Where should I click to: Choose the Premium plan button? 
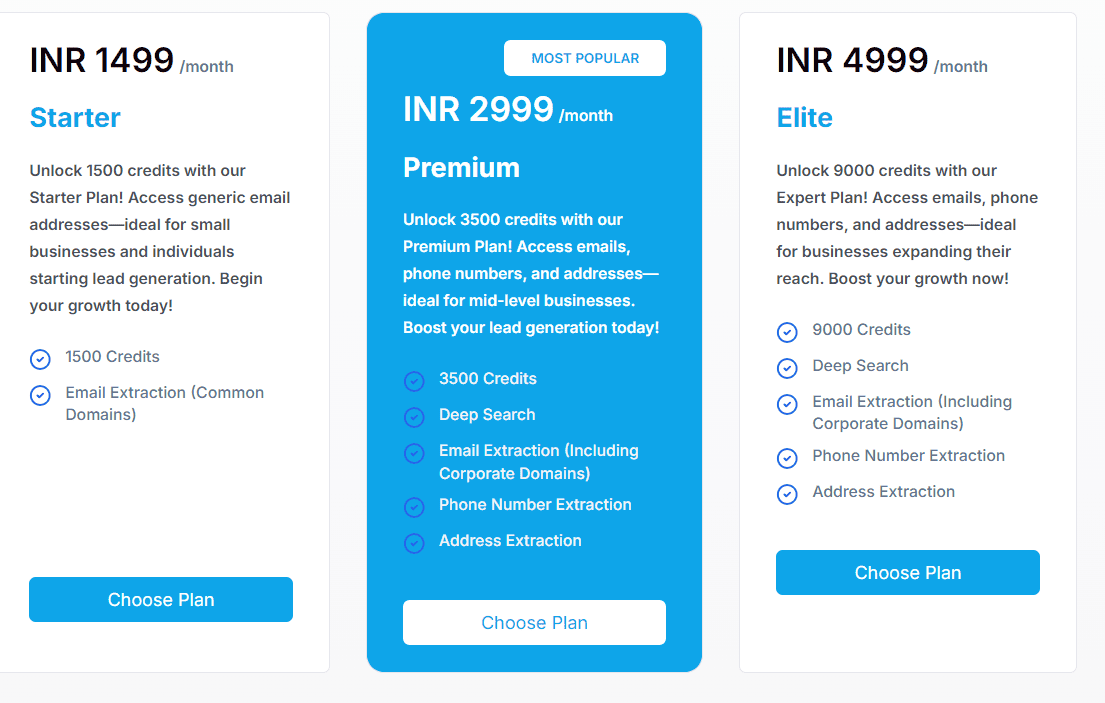click(x=534, y=623)
